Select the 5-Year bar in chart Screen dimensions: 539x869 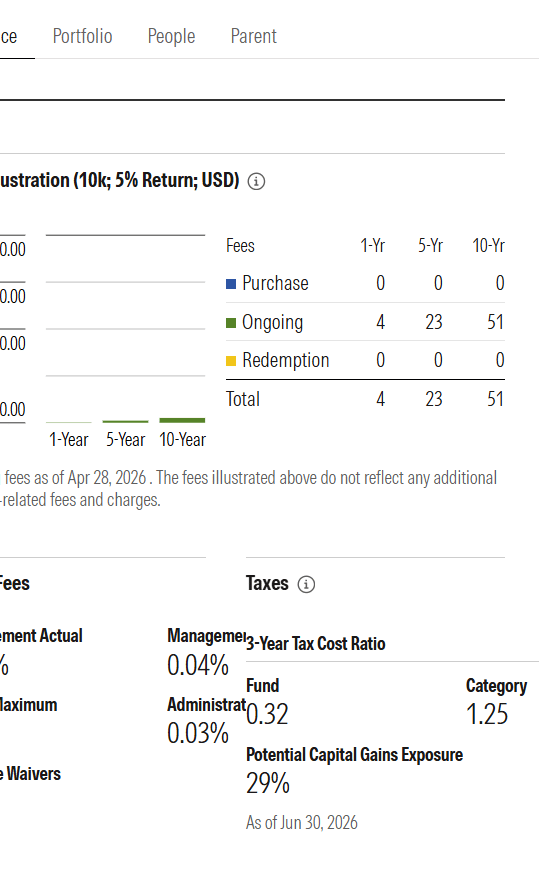coord(125,422)
